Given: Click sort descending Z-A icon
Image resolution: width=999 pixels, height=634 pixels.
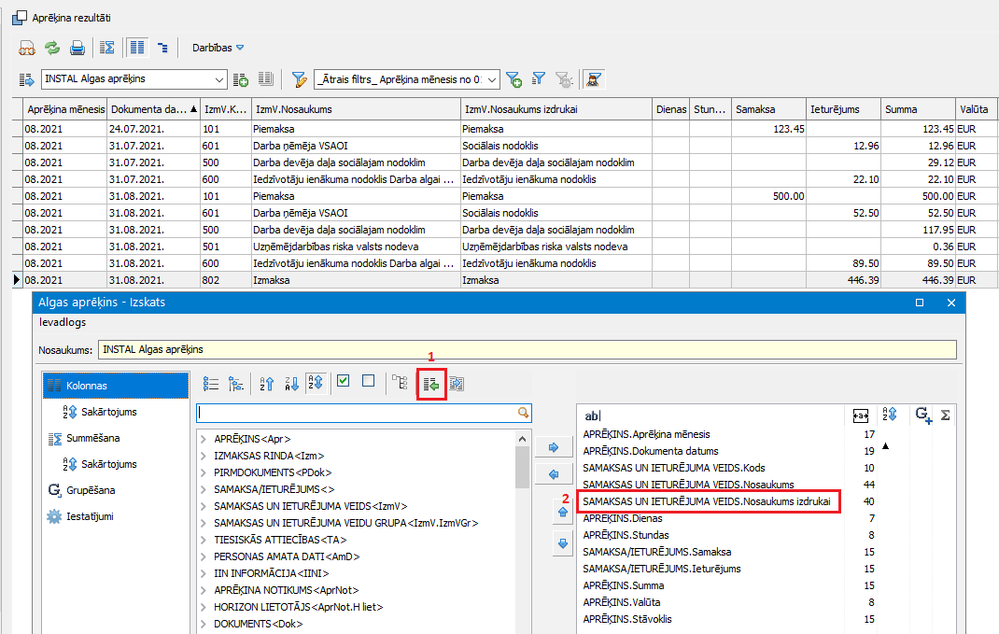Looking at the screenshot, I should click(x=292, y=384).
